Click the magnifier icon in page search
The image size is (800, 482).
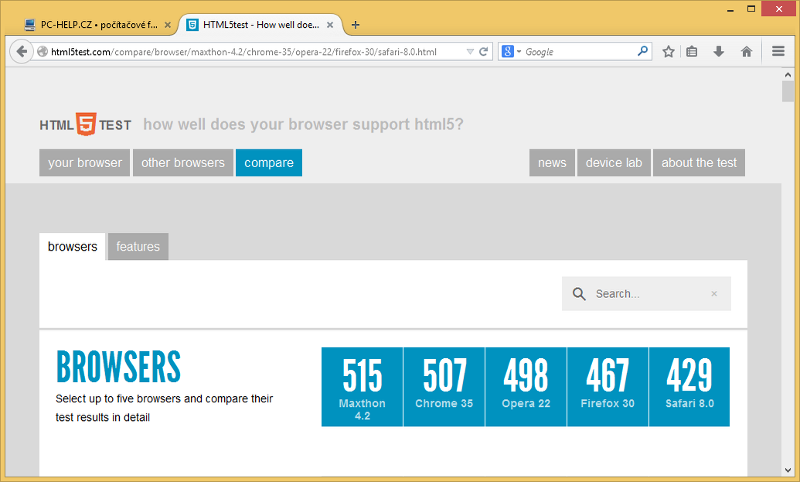pos(579,294)
